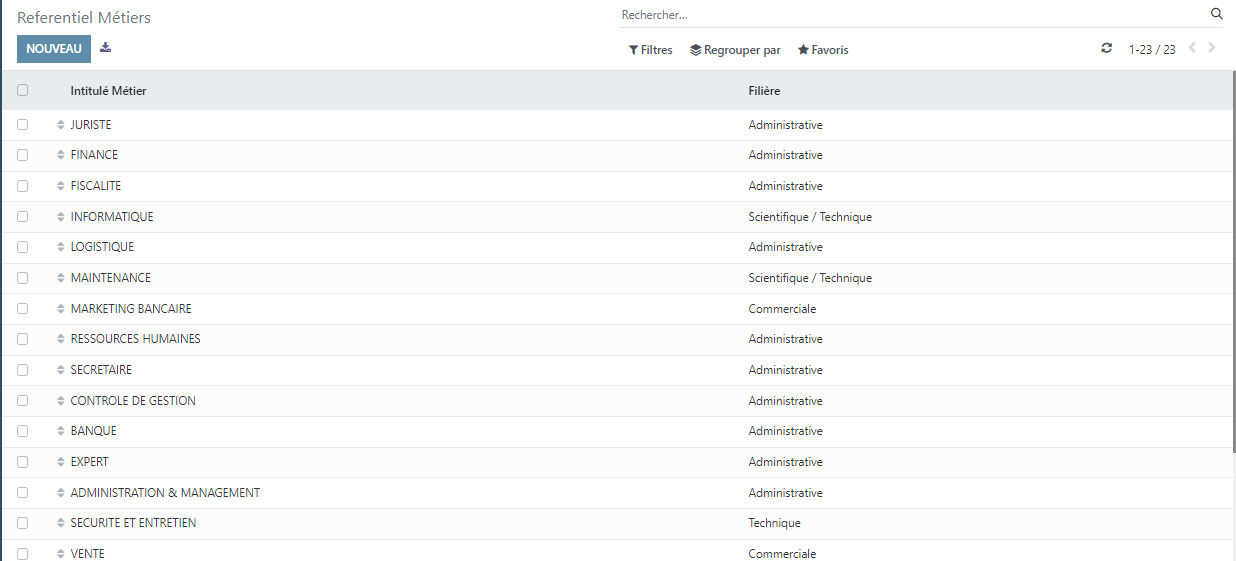Screen dimensions: 1236x561
Task: Check the RESSOURCES HUMAINES row checkbox
Action: click(x=22, y=339)
